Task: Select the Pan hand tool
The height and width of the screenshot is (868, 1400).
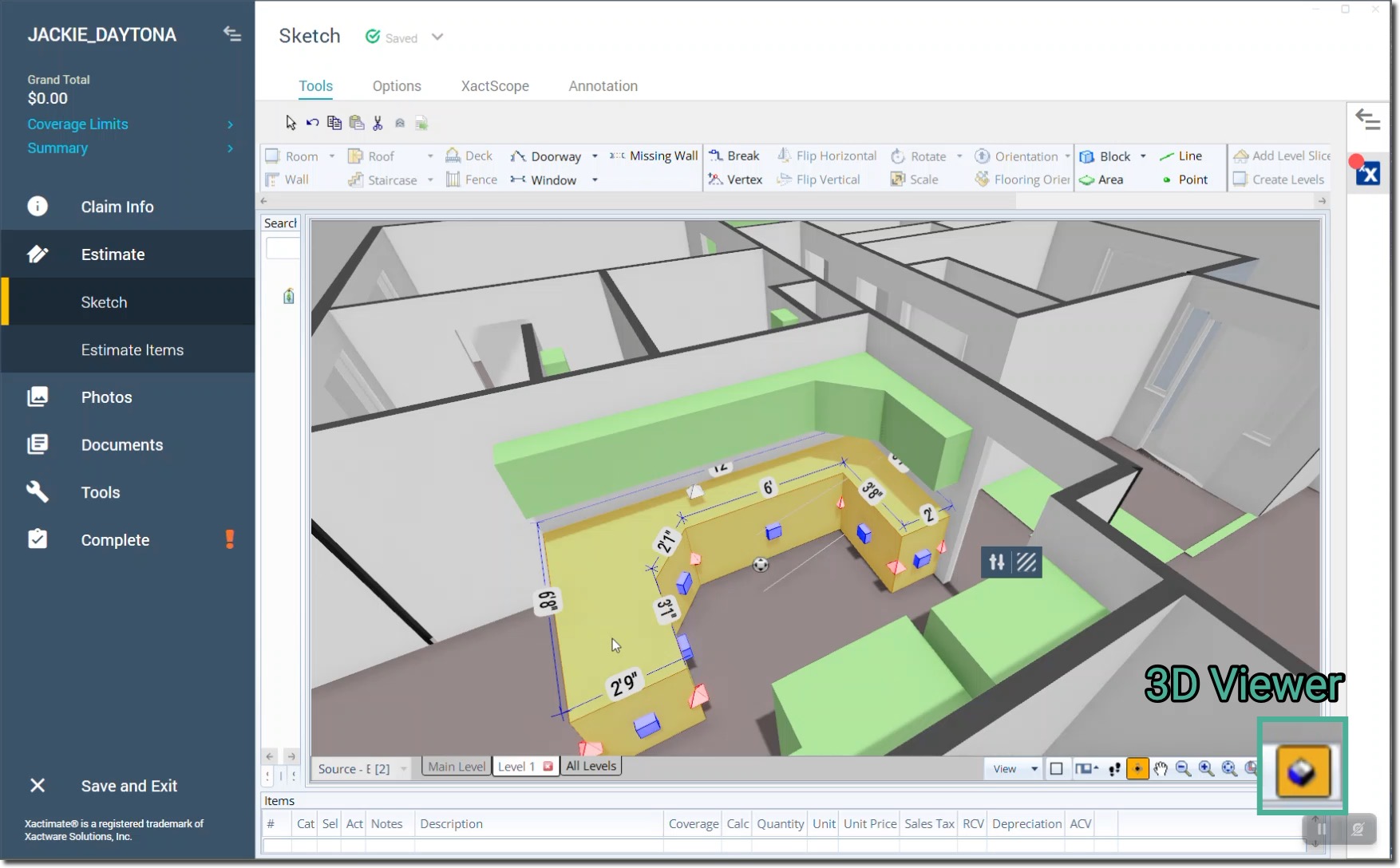Action: (1161, 768)
